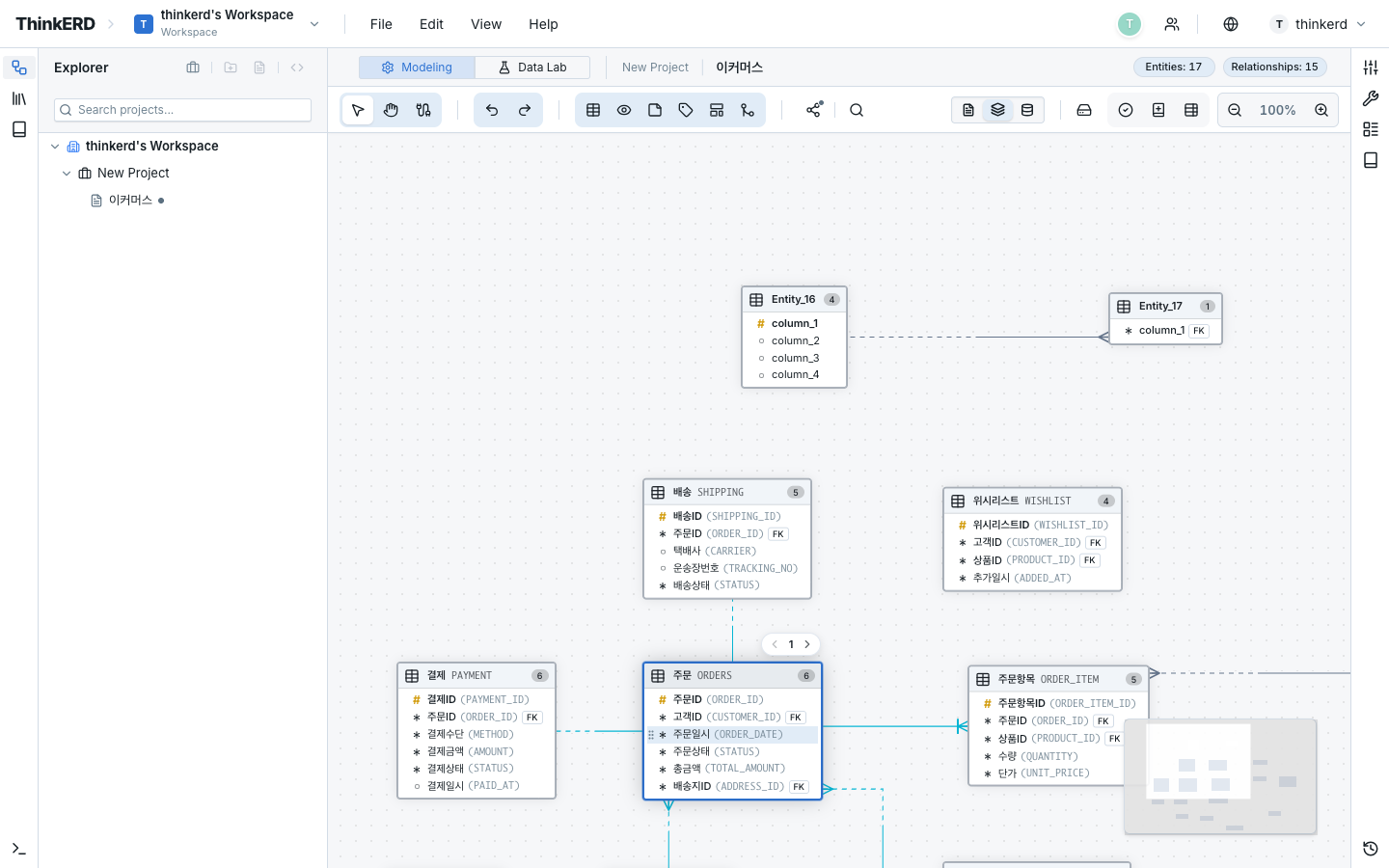Click new folder icon in Explorer
The image size is (1389, 868).
coord(231,68)
